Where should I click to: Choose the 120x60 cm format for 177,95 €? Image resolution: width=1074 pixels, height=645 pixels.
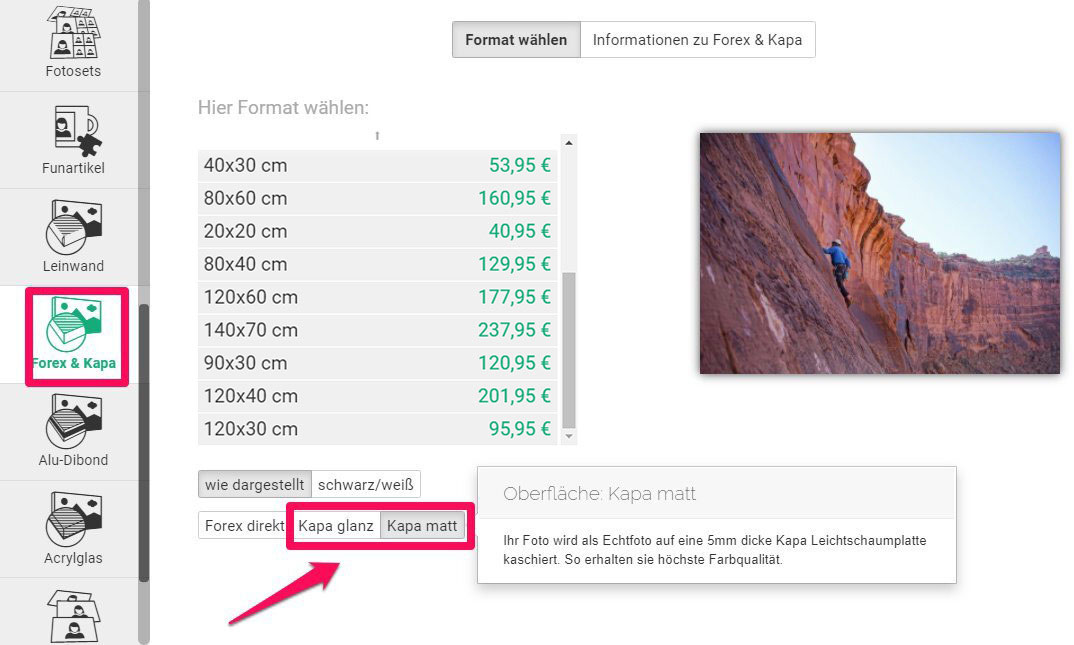(x=377, y=298)
